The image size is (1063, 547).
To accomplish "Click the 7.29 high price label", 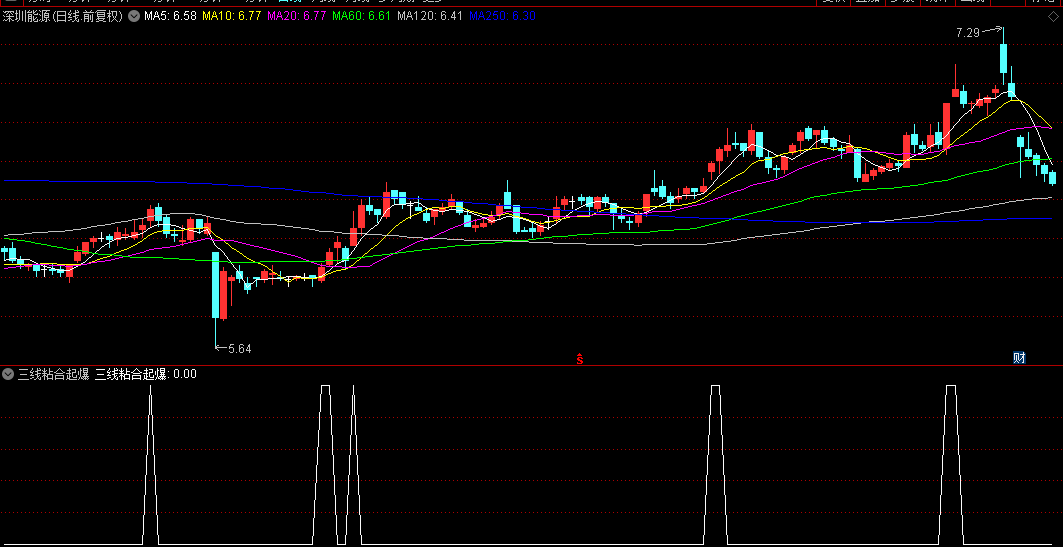I will coord(968,32).
